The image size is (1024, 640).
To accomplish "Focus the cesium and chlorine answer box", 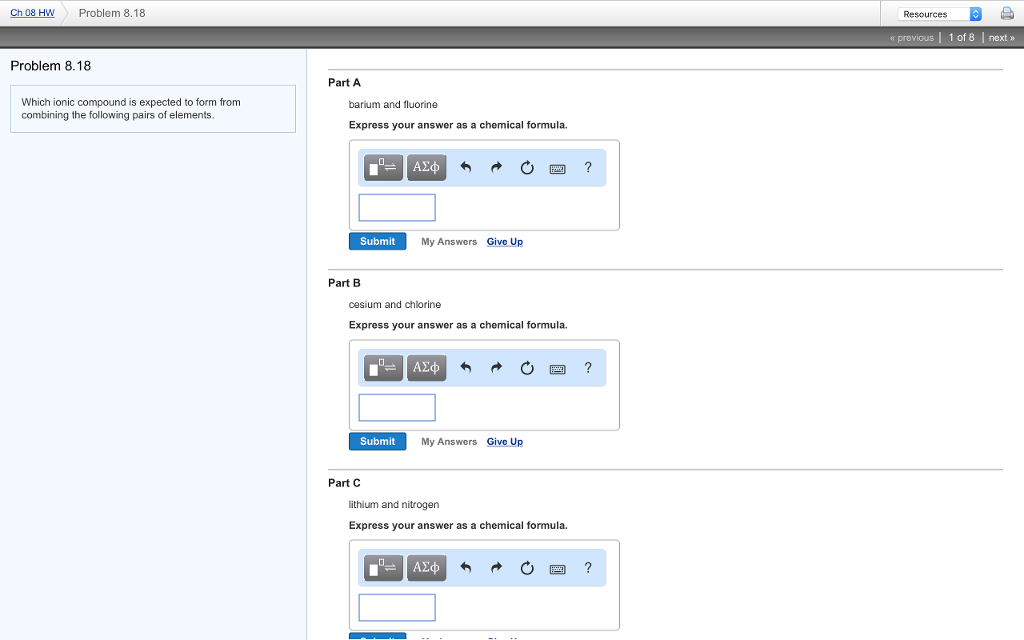I will click(x=397, y=408).
